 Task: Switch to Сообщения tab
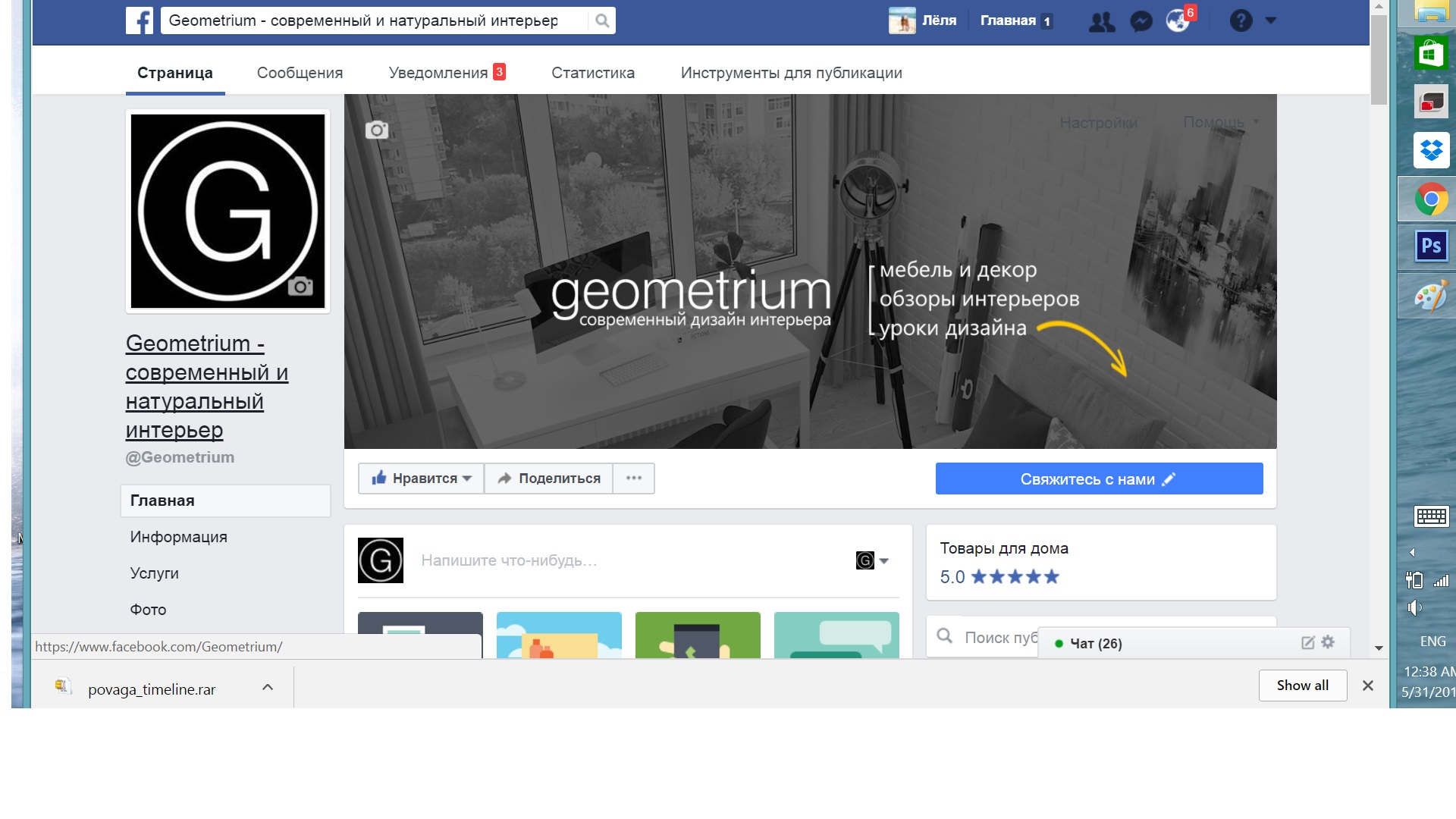pos(300,73)
